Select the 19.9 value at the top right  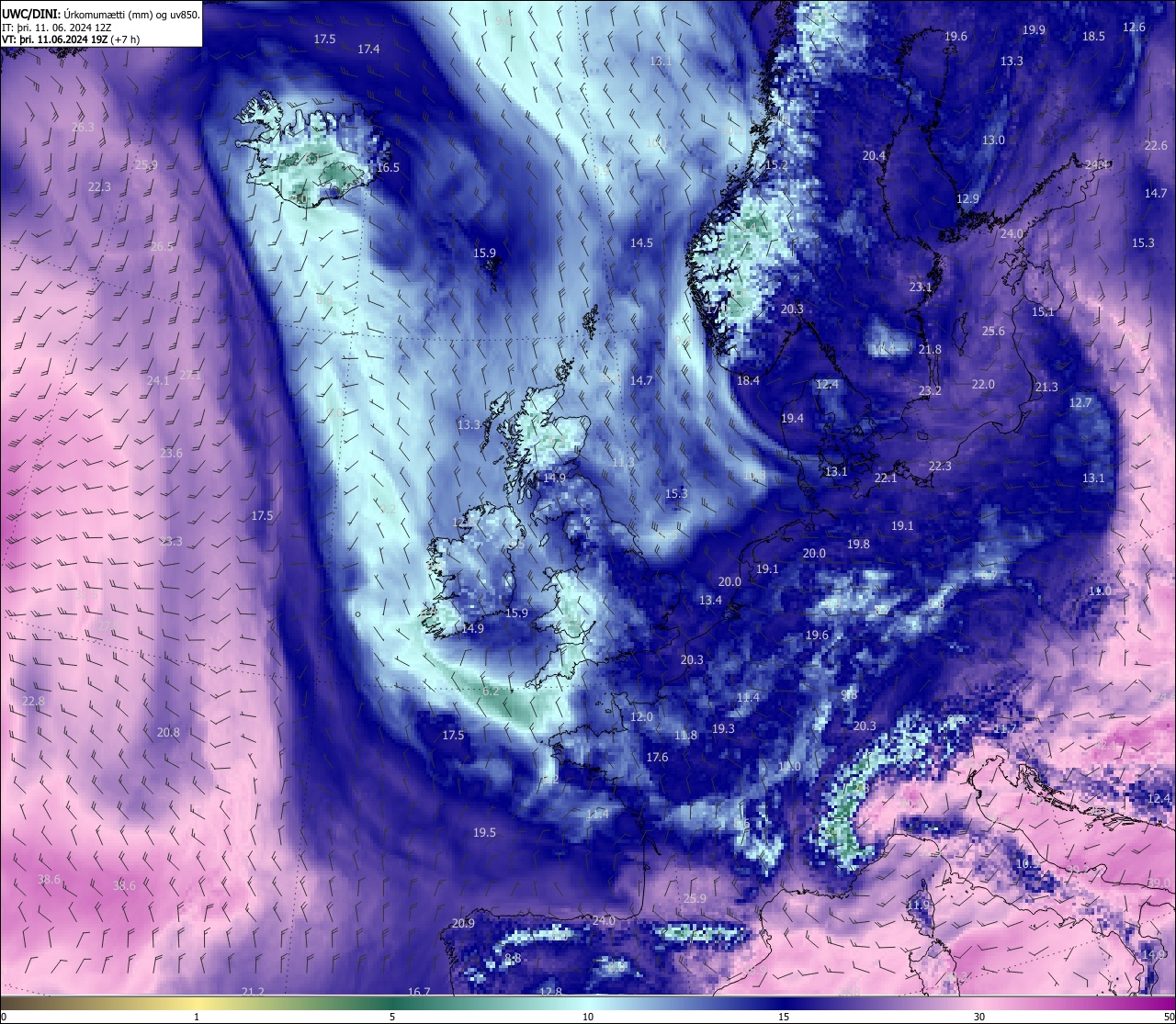coord(1034,30)
